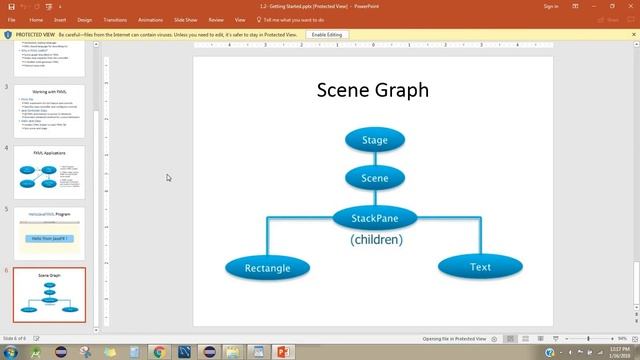The width and height of the screenshot is (640, 360).
Task: Select the partially visible slide 2 thumbnail
Action: point(49,59)
